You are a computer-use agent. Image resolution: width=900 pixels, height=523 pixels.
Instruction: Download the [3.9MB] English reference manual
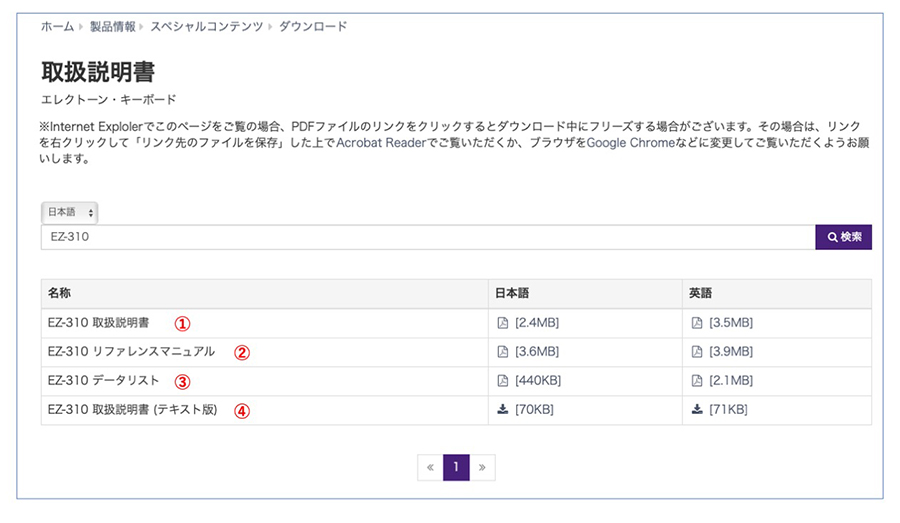(x=731, y=351)
